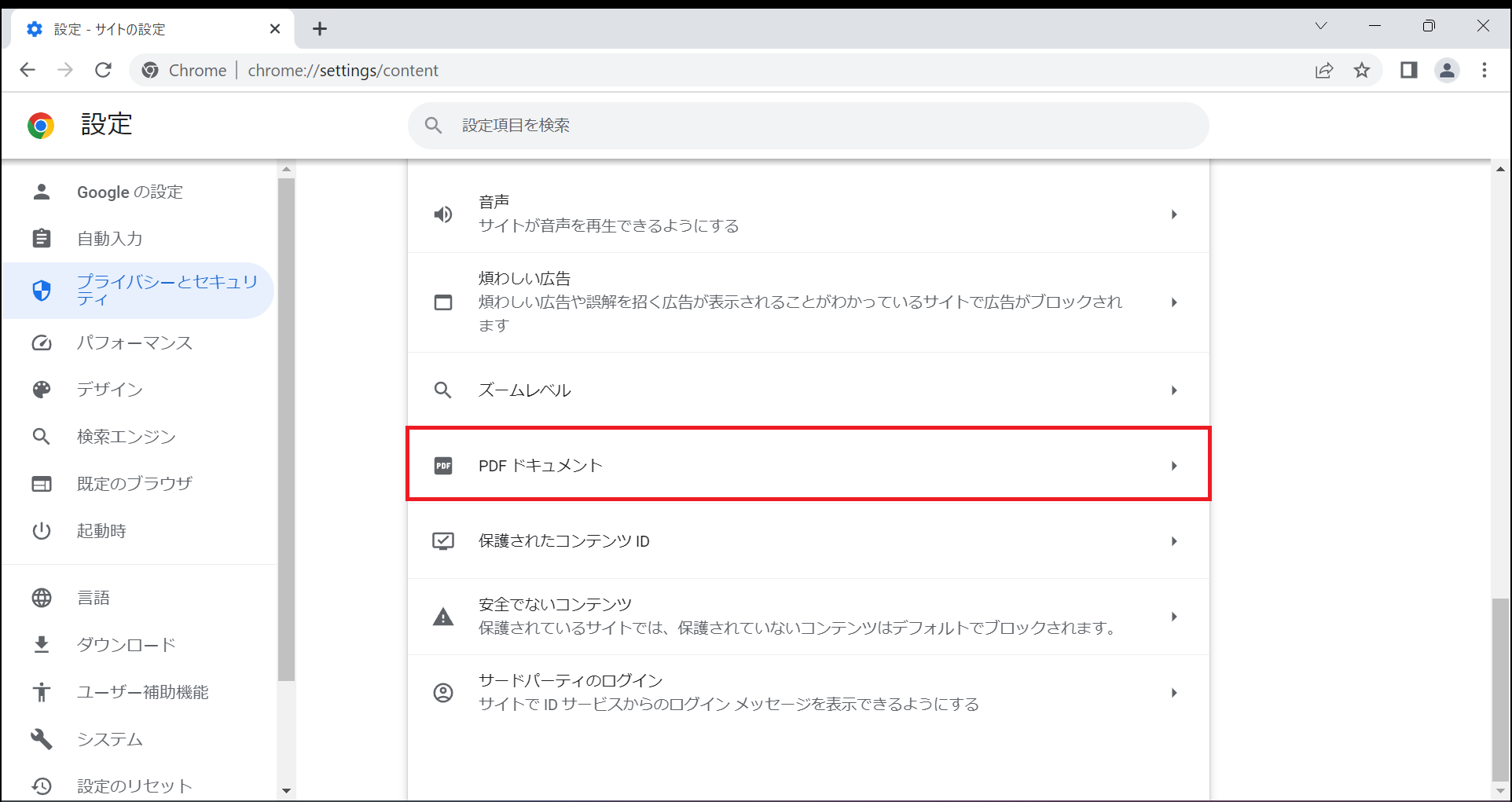This screenshot has height=802, width=1512.
Task: Bookmark this page with the star icon
Action: click(x=1362, y=70)
